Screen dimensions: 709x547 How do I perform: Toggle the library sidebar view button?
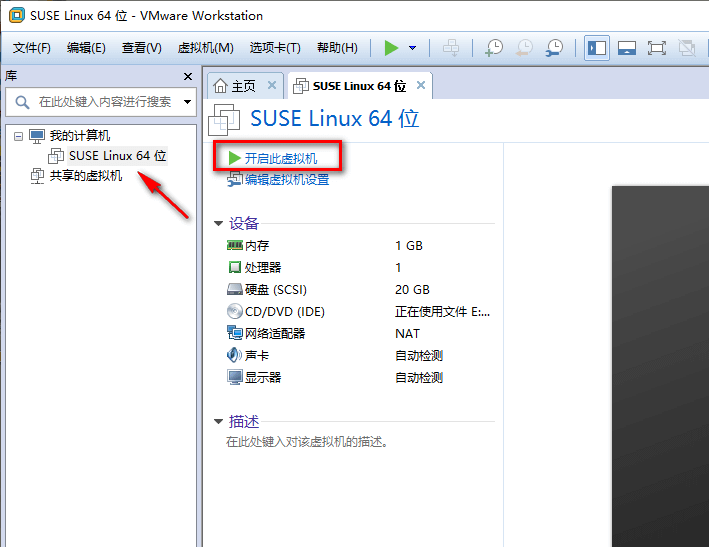coord(597,47)
